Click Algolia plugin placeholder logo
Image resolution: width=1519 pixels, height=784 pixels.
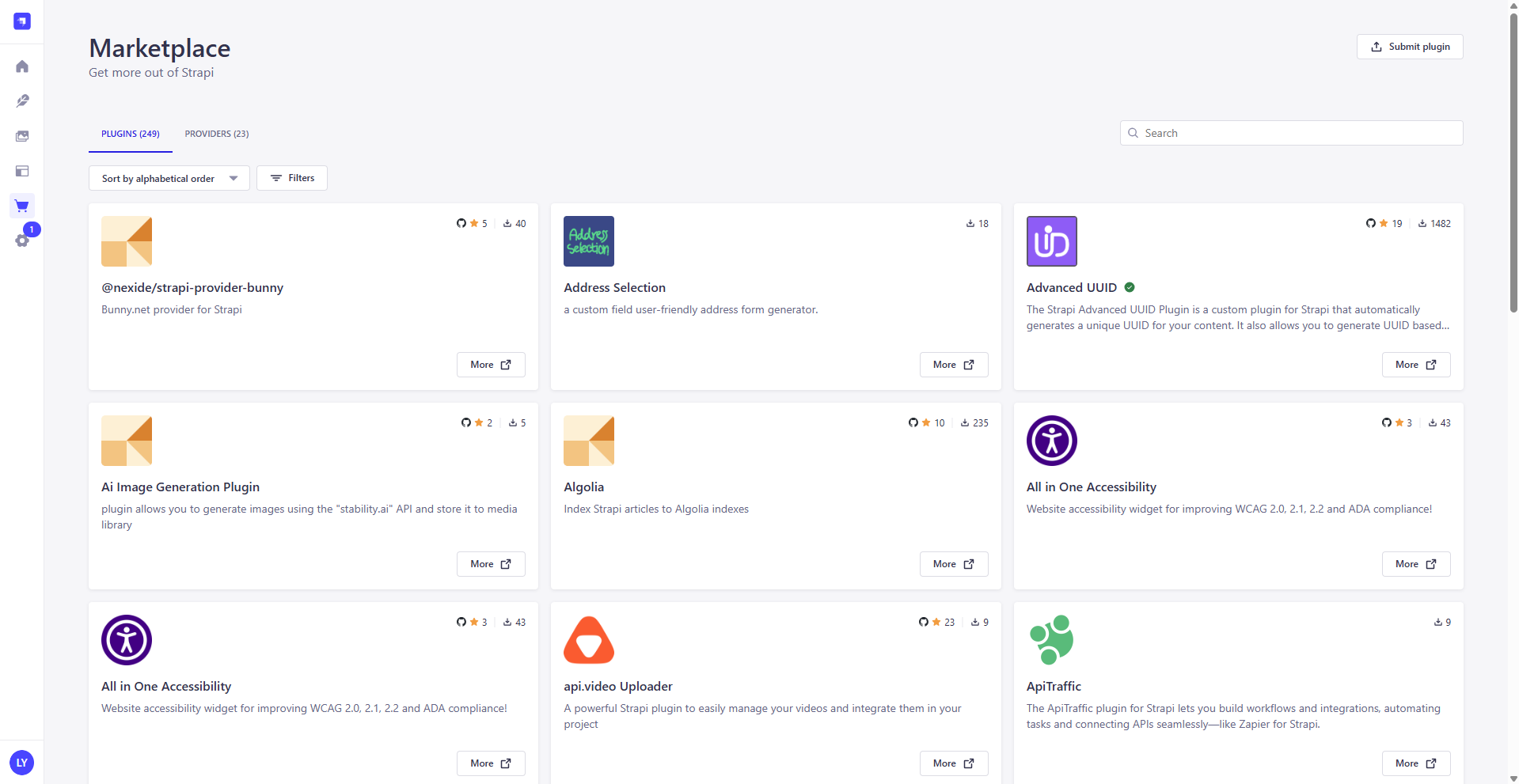tap(589, 441)
